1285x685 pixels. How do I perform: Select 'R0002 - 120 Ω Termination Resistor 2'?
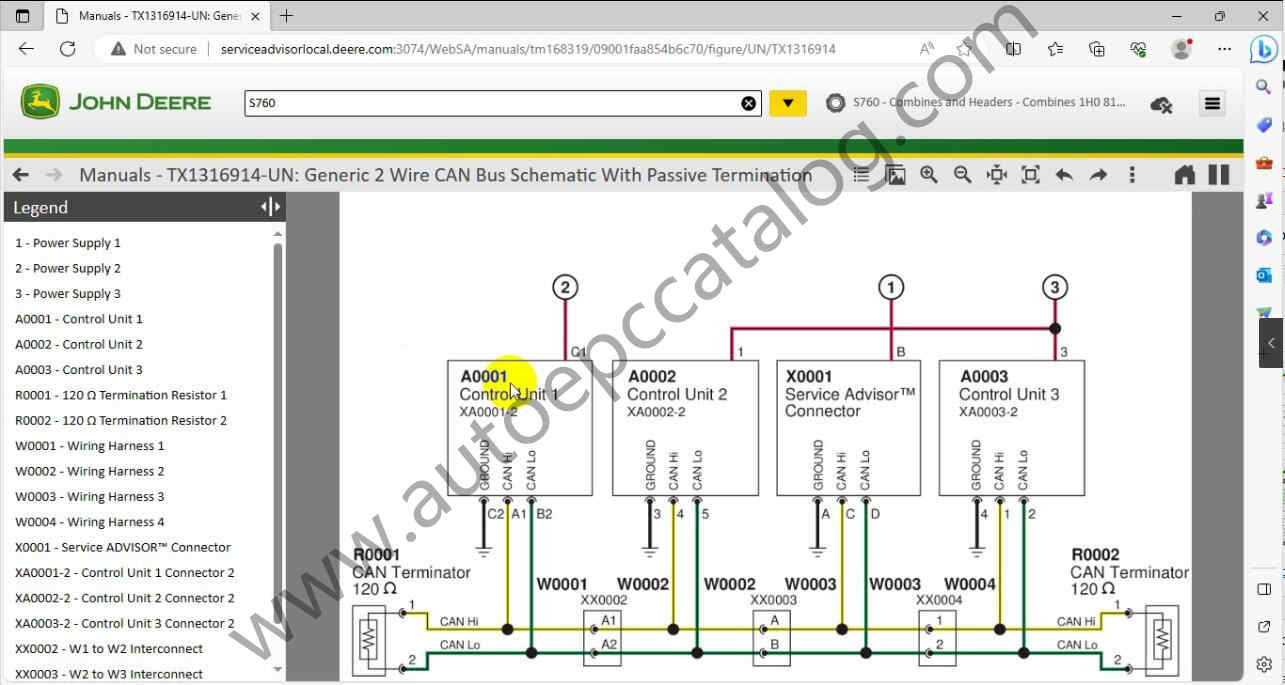(x=121, y=420)
